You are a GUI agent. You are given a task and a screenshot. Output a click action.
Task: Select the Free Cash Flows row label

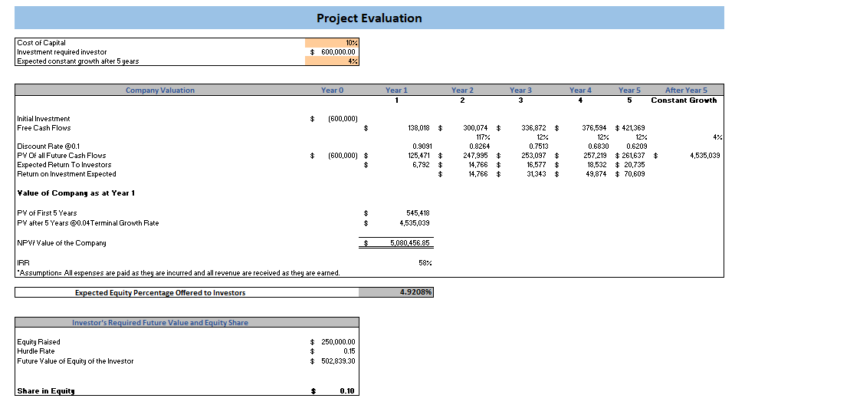click(x=43, y=128)
